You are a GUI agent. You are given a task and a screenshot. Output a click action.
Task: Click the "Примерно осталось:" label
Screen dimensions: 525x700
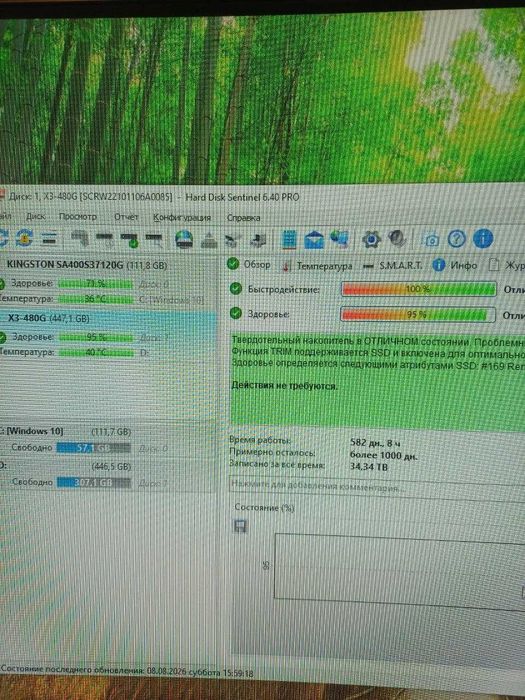tap(272, 452)
